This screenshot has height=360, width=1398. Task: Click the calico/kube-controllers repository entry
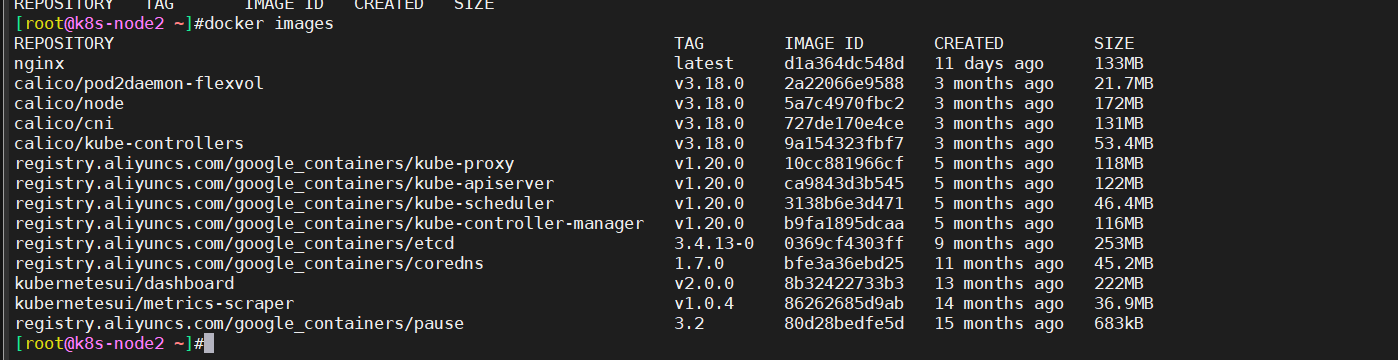(x=129, y=144)
